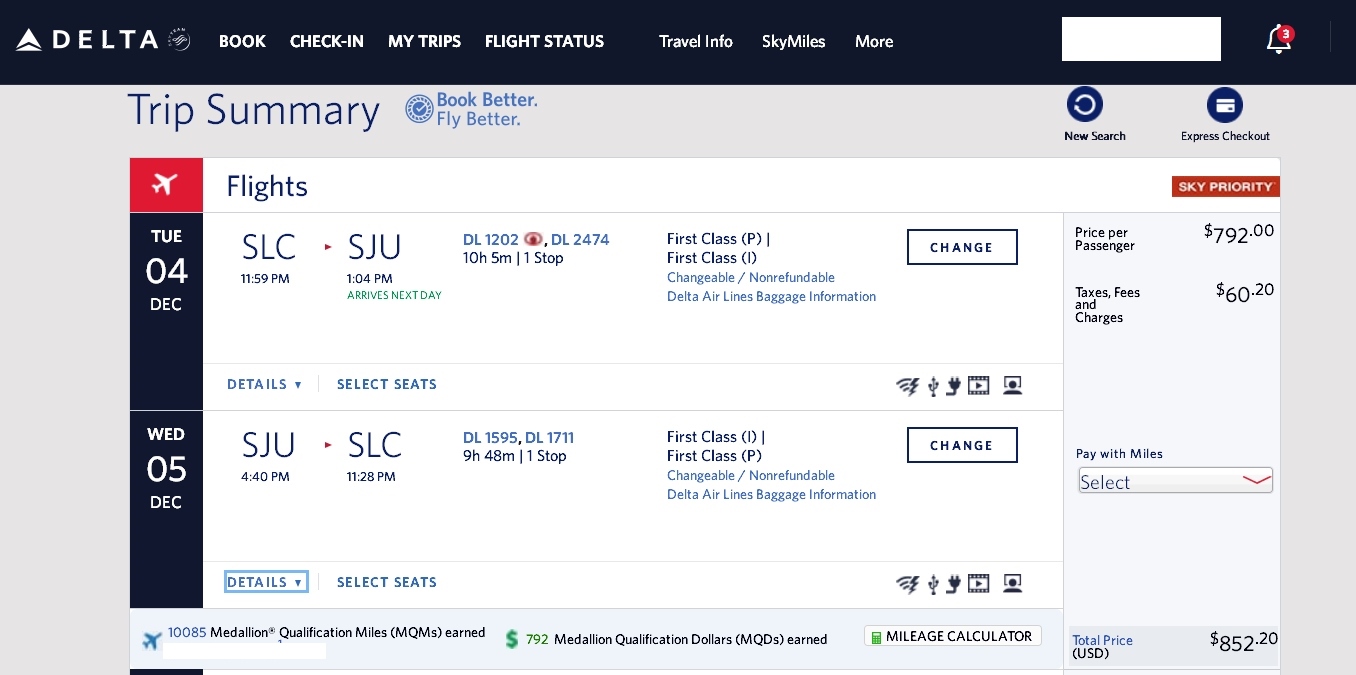Viewport: 1356px width, 675px height.
Task: Click the blue airplane MQMs icon
Action: point(152,640)
